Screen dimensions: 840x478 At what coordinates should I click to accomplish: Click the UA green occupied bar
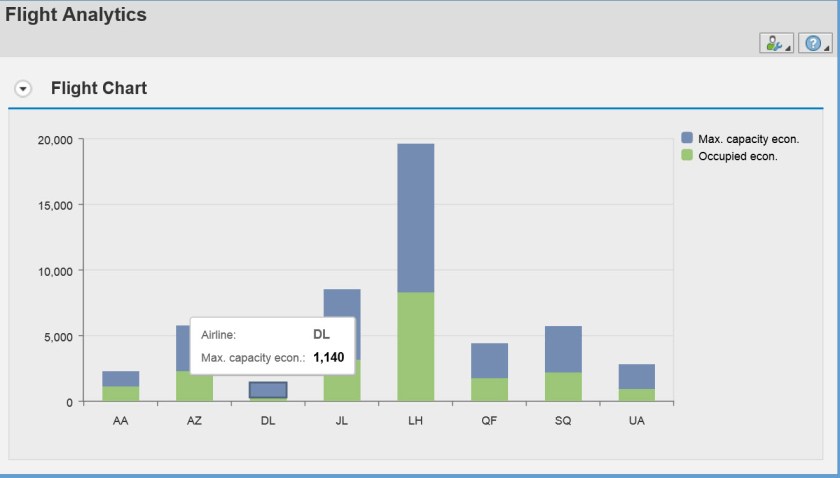coord(636,395)
